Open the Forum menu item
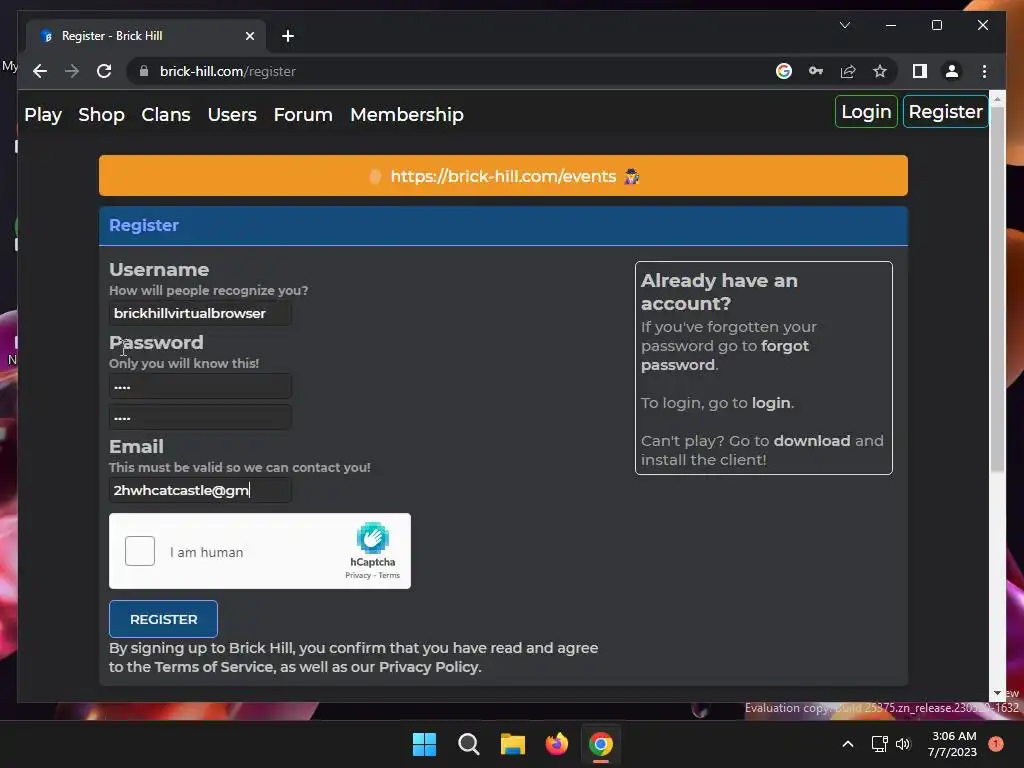 coord(303,115)
